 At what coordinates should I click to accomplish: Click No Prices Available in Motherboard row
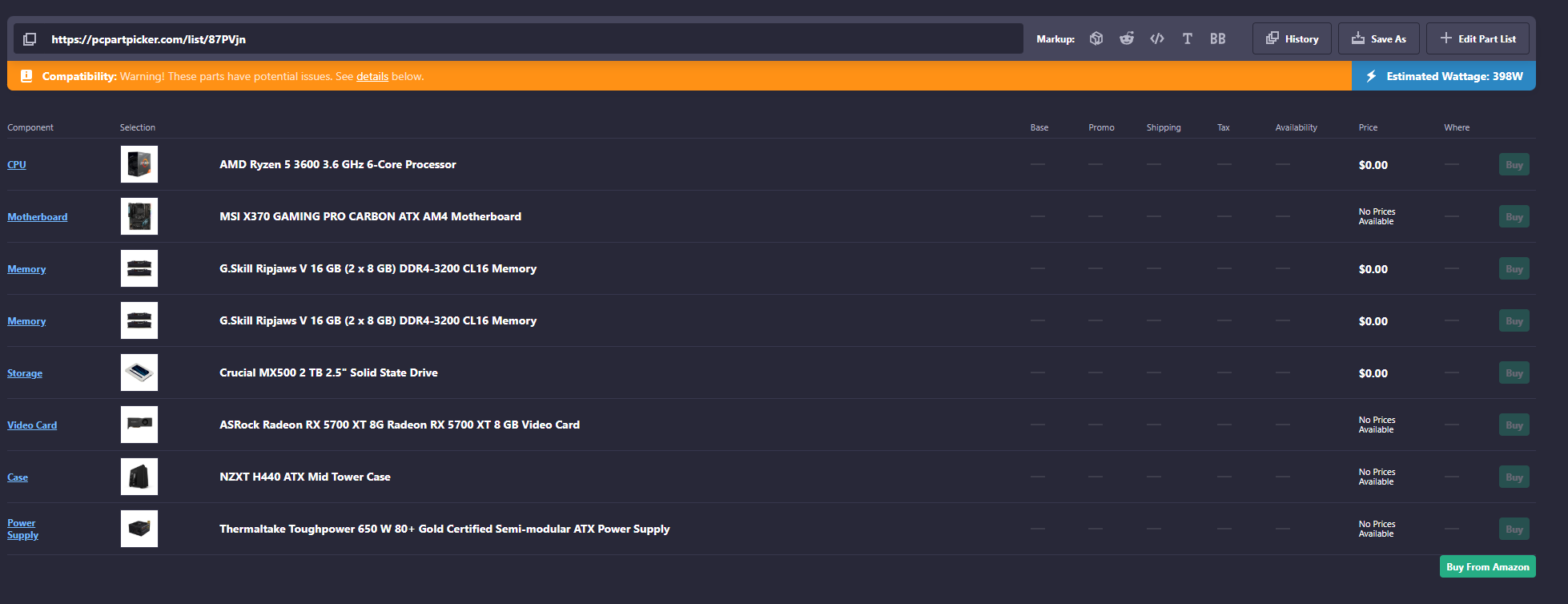tap(1377, 216)
